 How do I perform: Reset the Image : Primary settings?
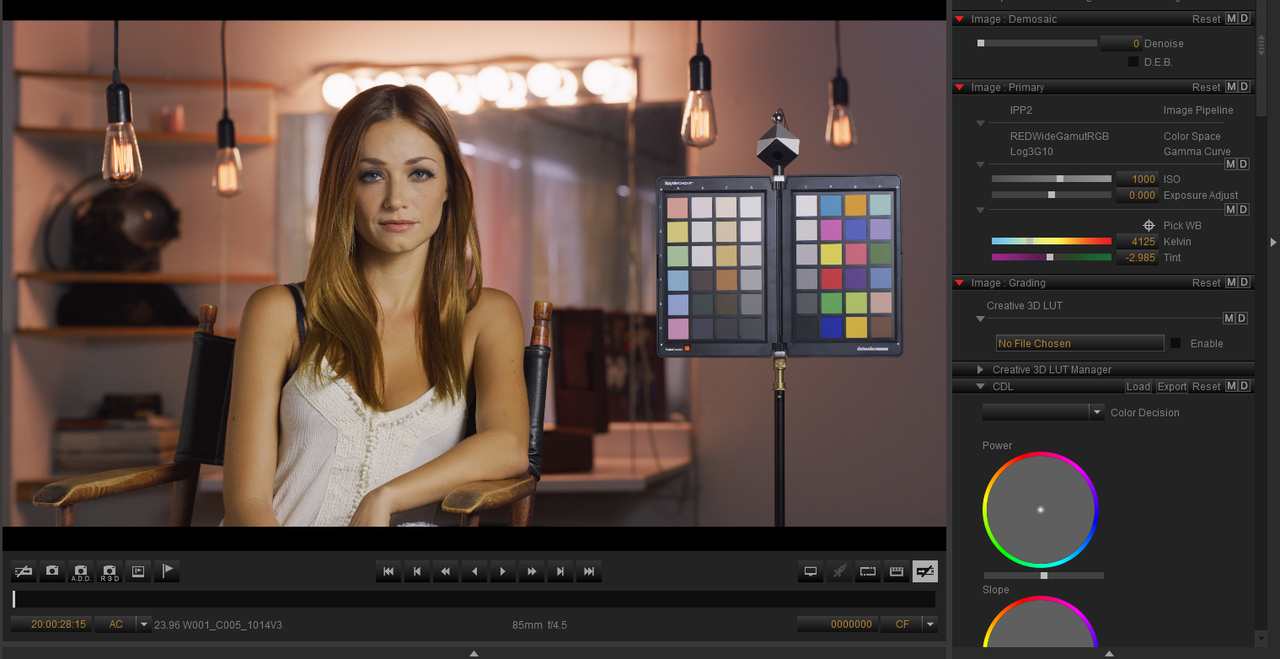[x=1206, y=87]
